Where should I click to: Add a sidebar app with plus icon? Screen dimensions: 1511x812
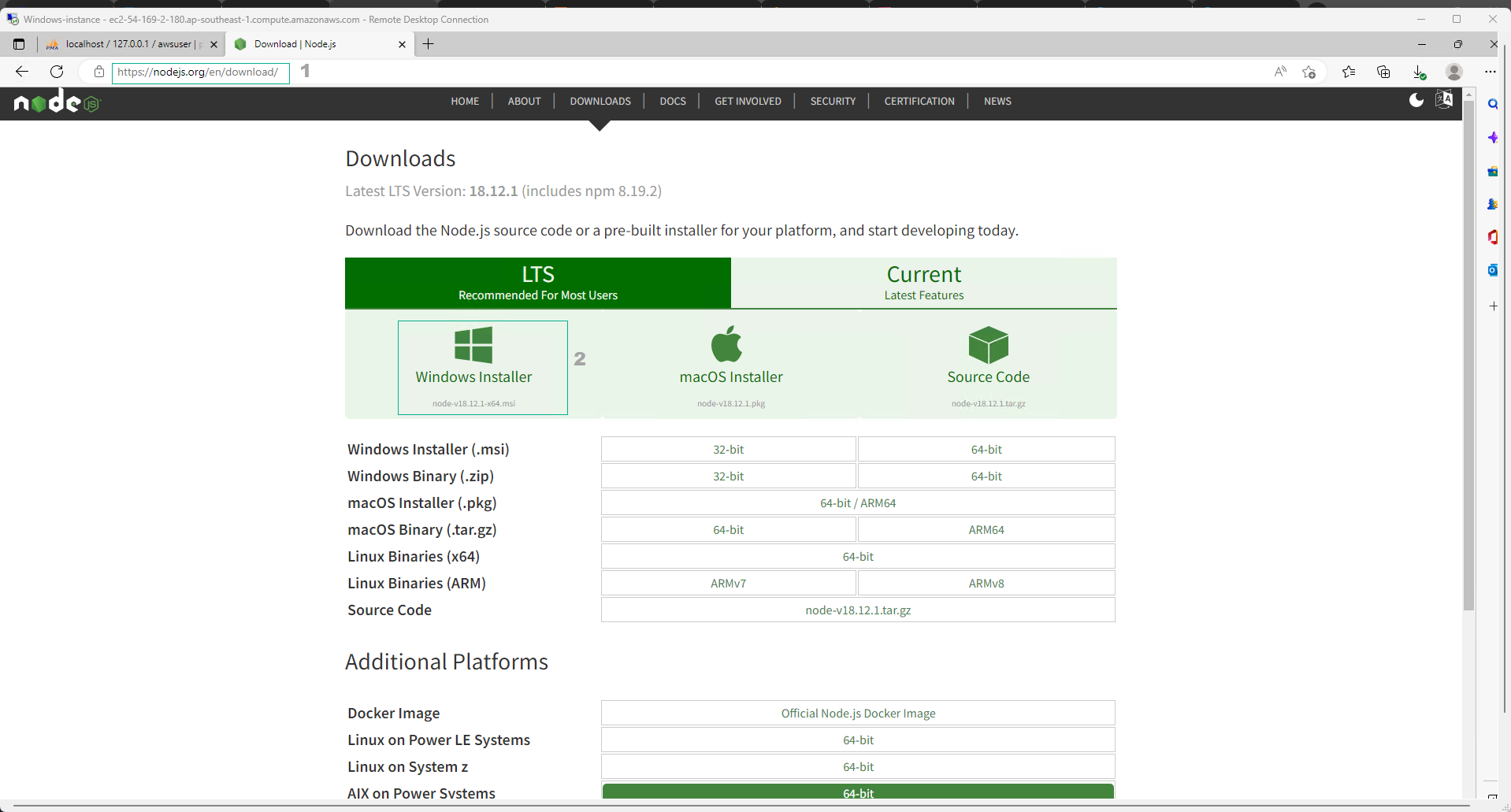click(x=1493, y=306)
